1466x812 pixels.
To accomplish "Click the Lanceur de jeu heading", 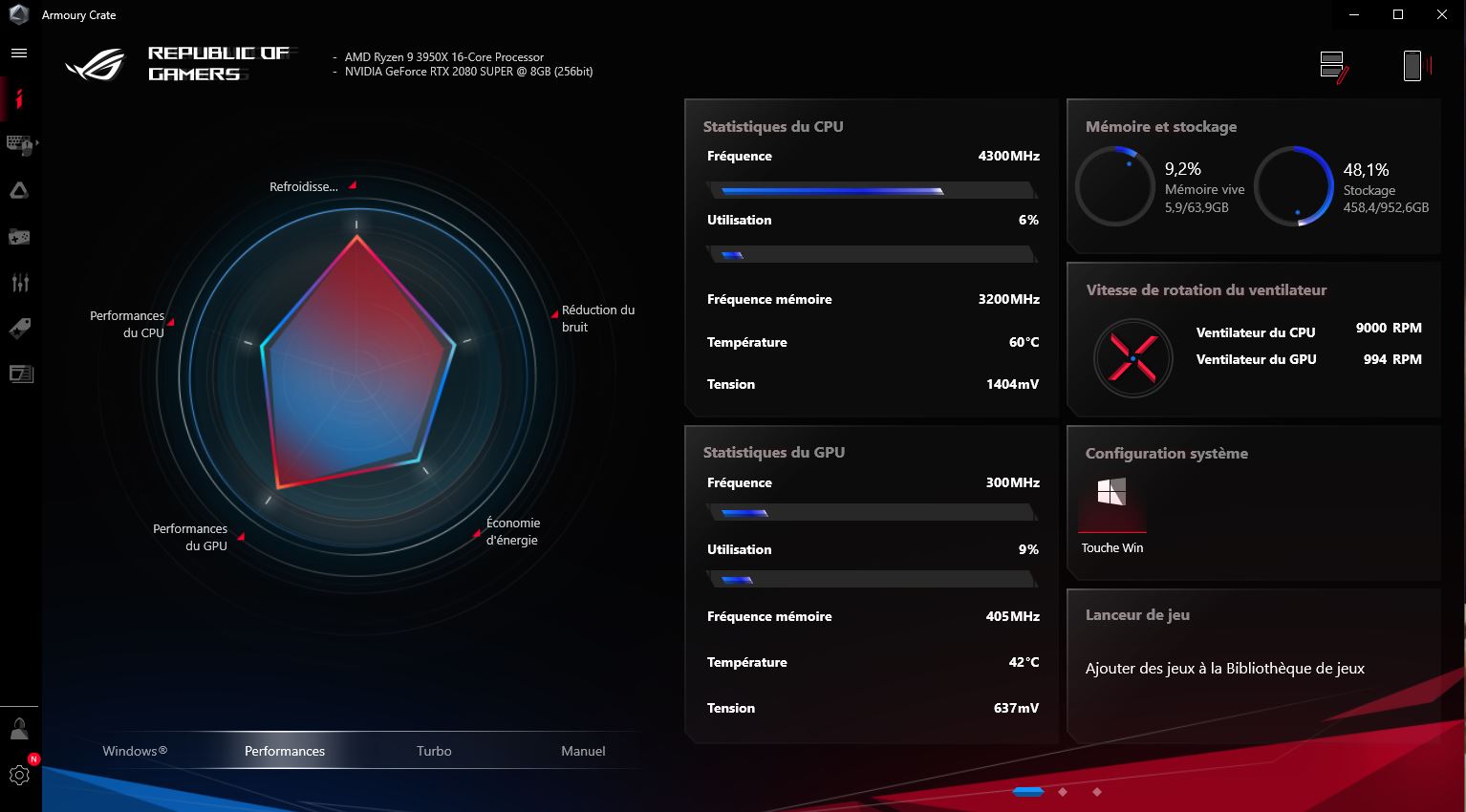I will [x=1137, y=614].
